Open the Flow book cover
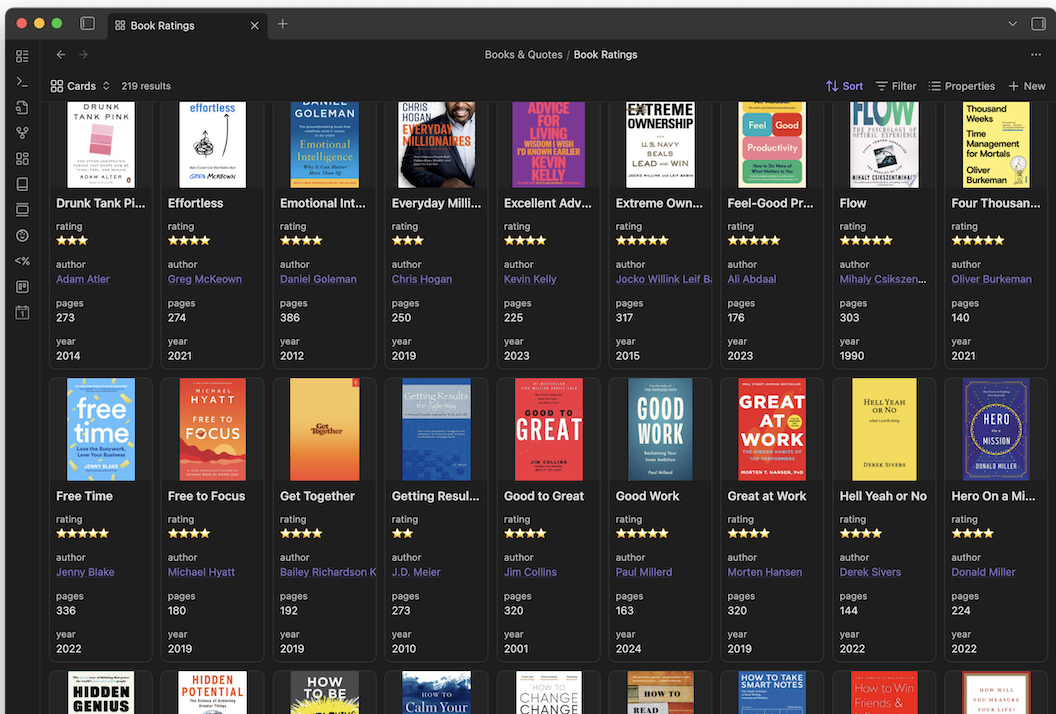Viewport: 1056px width, 714px height. click(884, 145)
